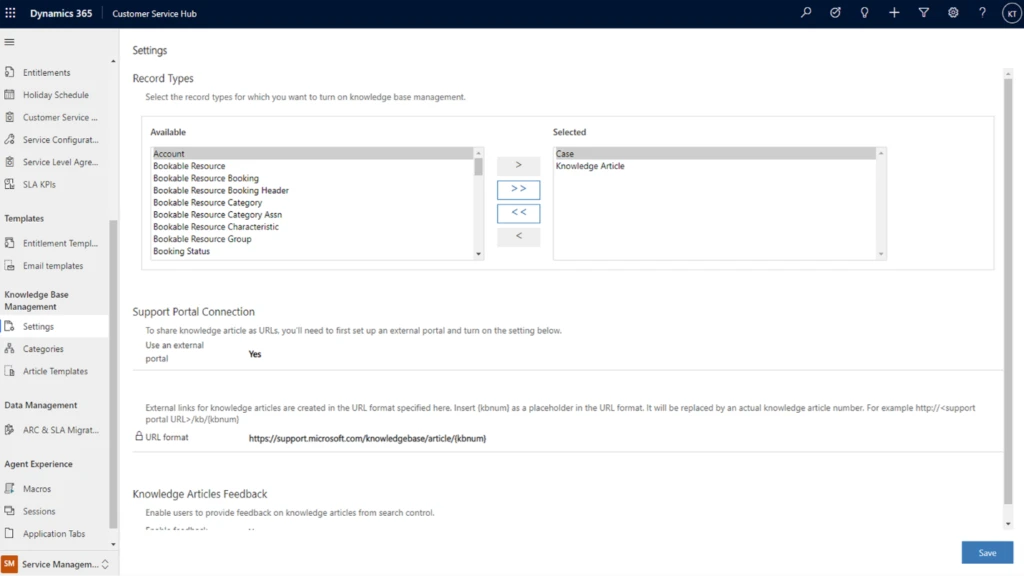Select Knowledge Article in the Selected list

tap(589, 166)
